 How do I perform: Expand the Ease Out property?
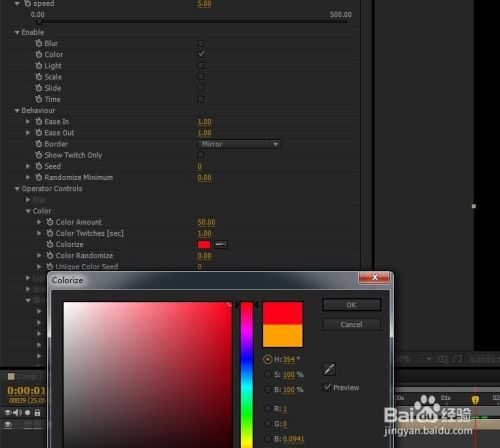coord(28,133)
